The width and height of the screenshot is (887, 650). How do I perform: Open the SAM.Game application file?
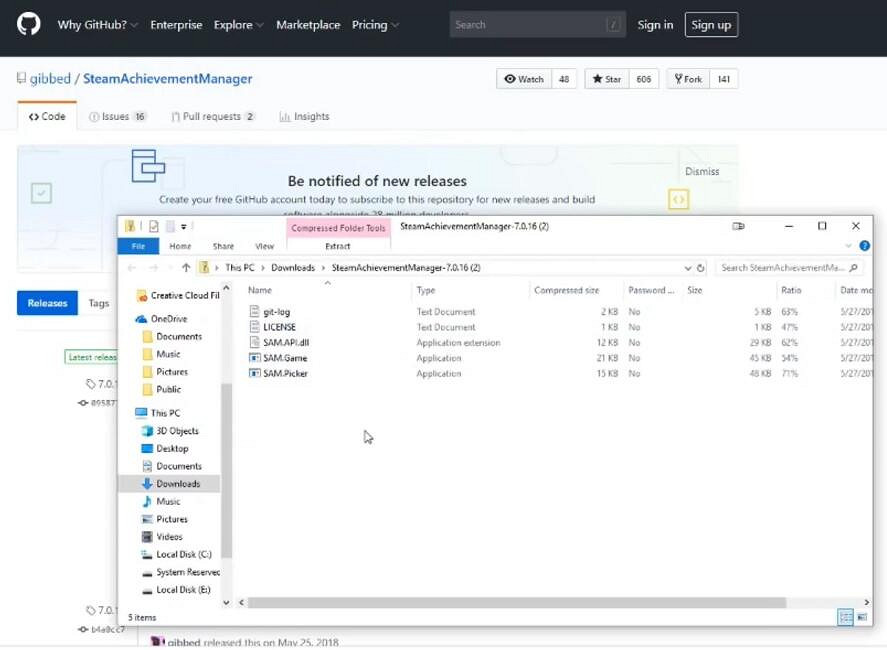[x=284, y=358]
